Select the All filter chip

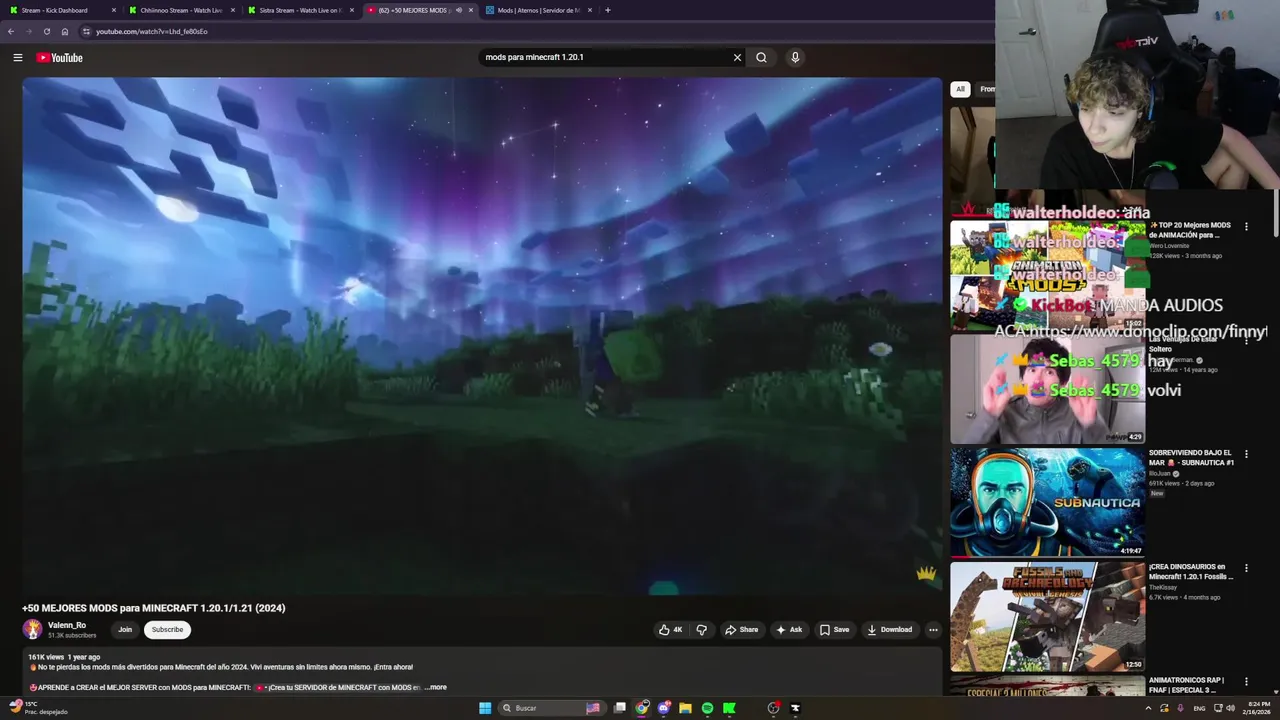pyautogui.click(x=960, y=89)
